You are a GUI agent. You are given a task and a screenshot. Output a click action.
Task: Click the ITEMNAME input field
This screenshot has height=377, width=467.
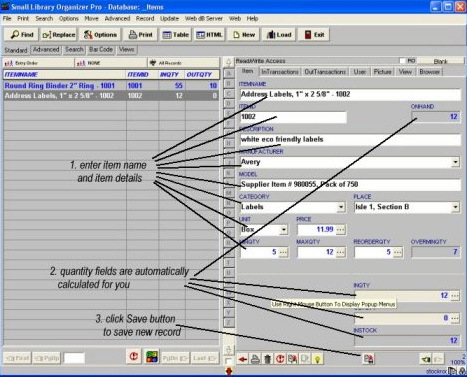point(350,94)
